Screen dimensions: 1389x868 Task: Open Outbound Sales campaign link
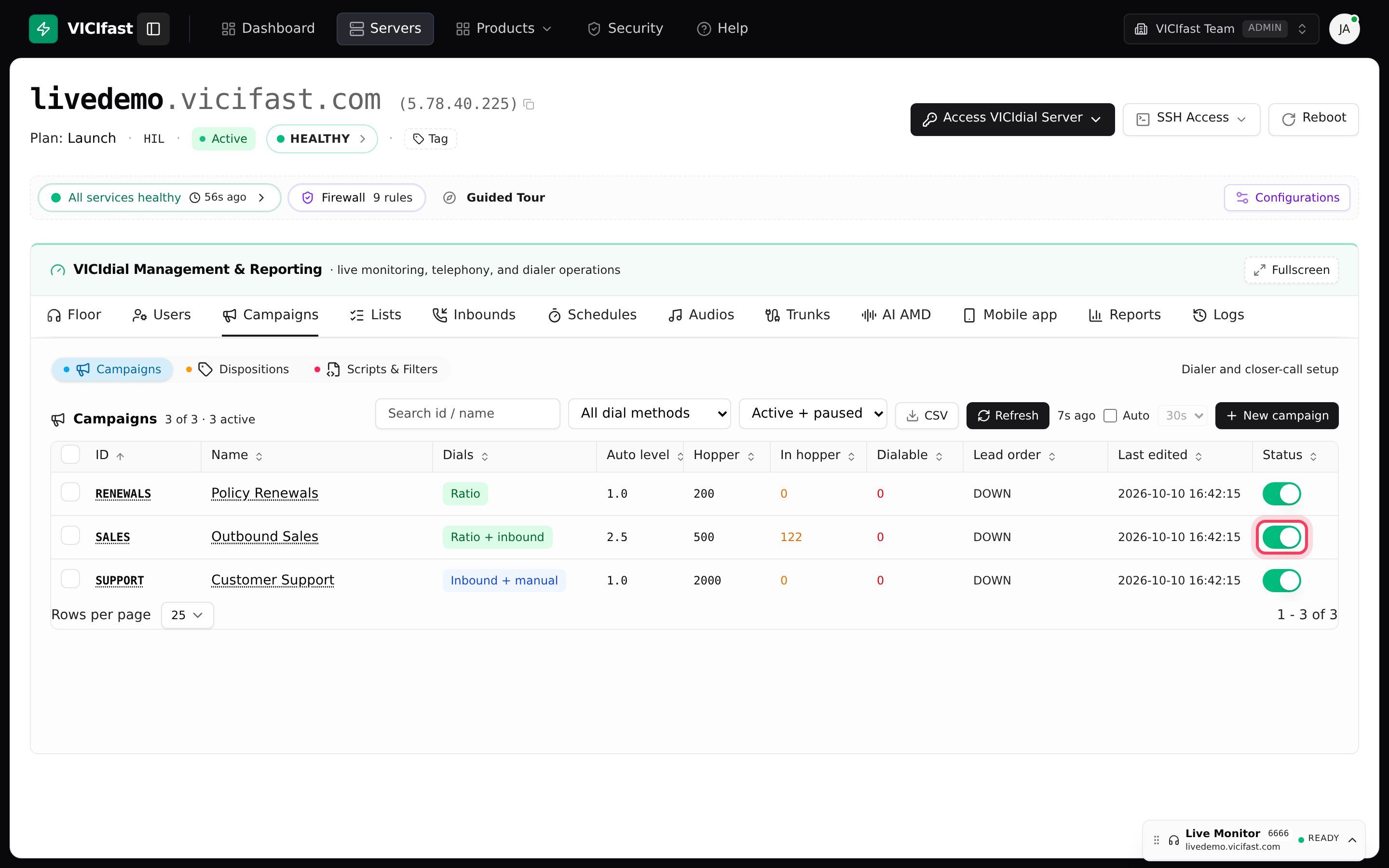[x=265, y=537]
